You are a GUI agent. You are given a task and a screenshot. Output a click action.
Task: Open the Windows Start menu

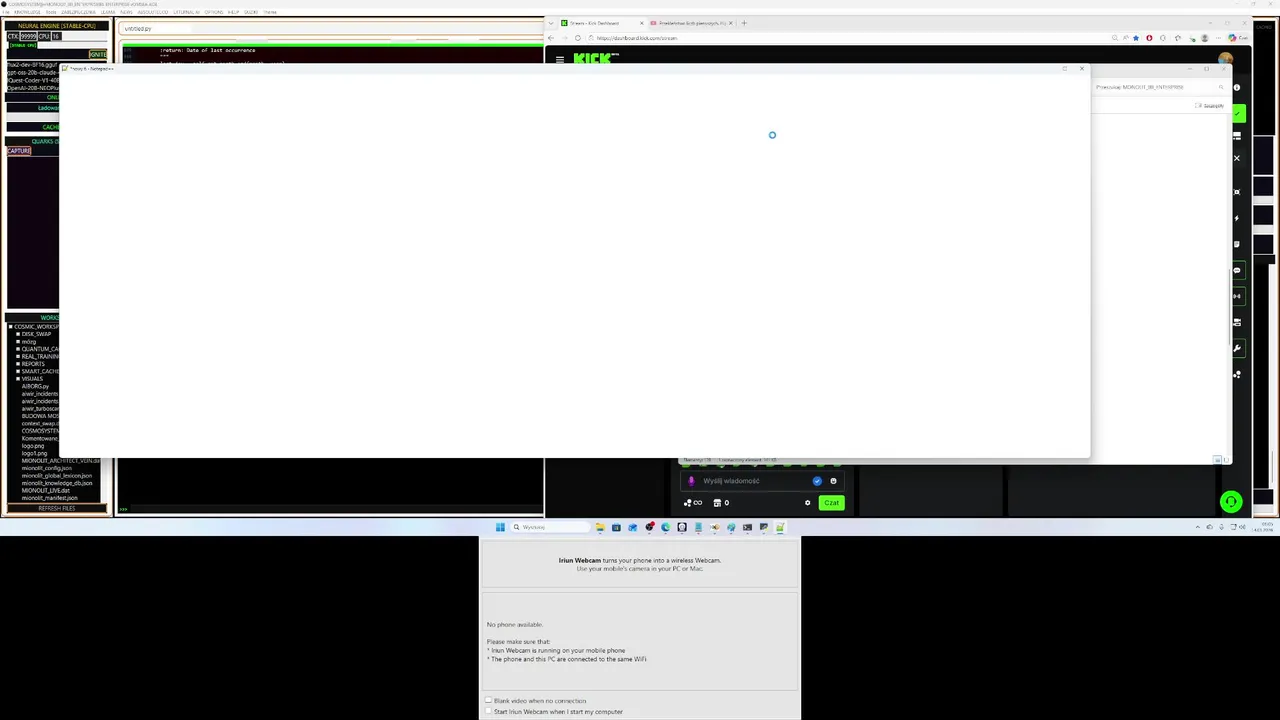pyautogui.click(x=500, y=527)
